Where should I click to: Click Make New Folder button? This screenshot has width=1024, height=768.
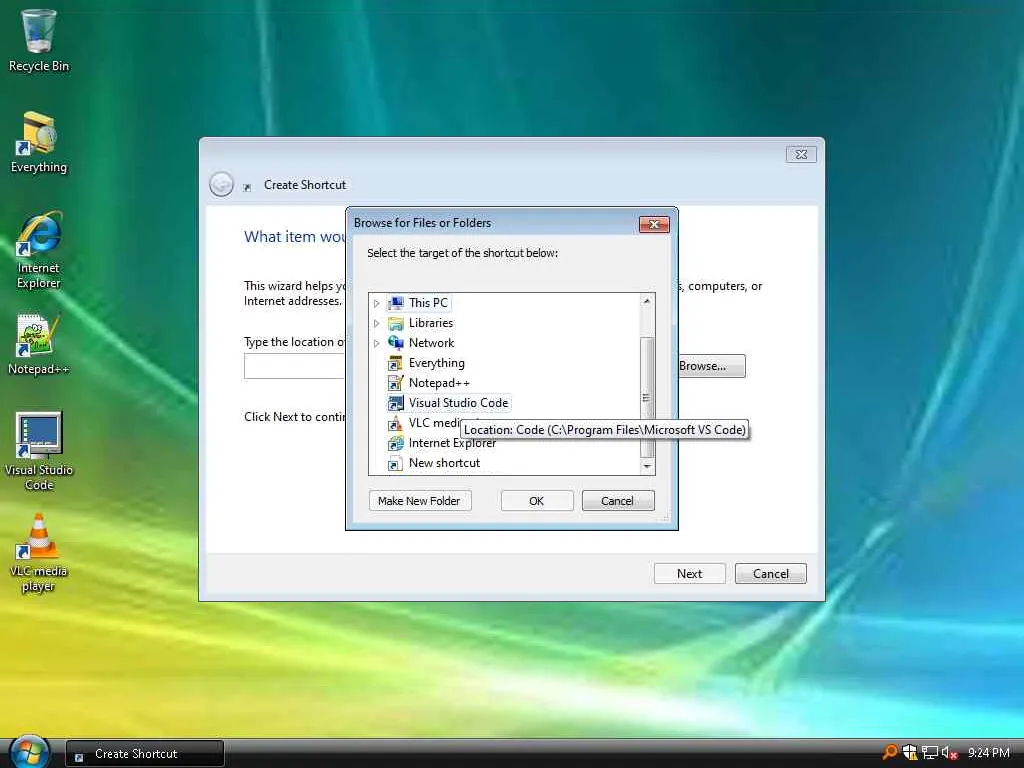pyautogui.click(x=419, y=501)
